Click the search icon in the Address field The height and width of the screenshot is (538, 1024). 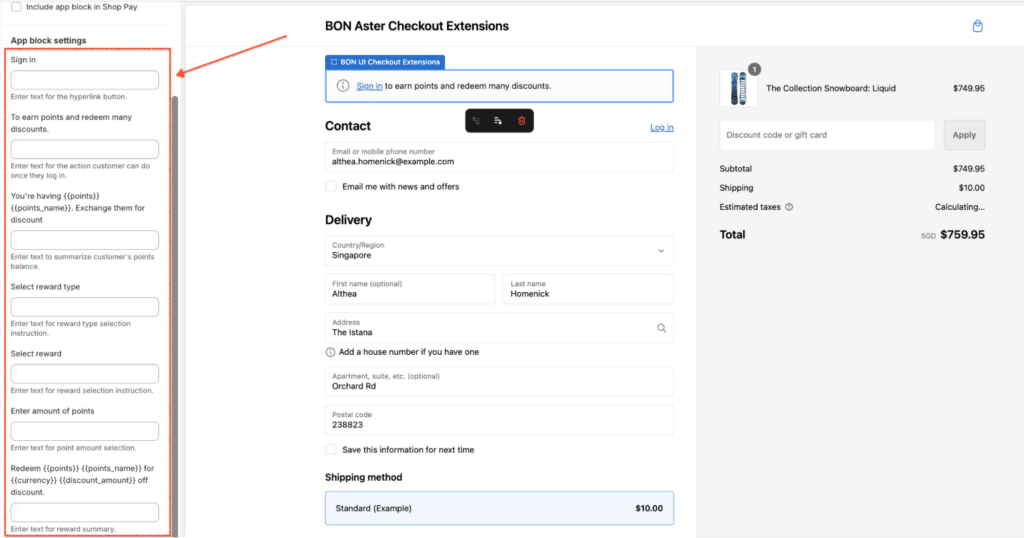click(x=661, y=327)
